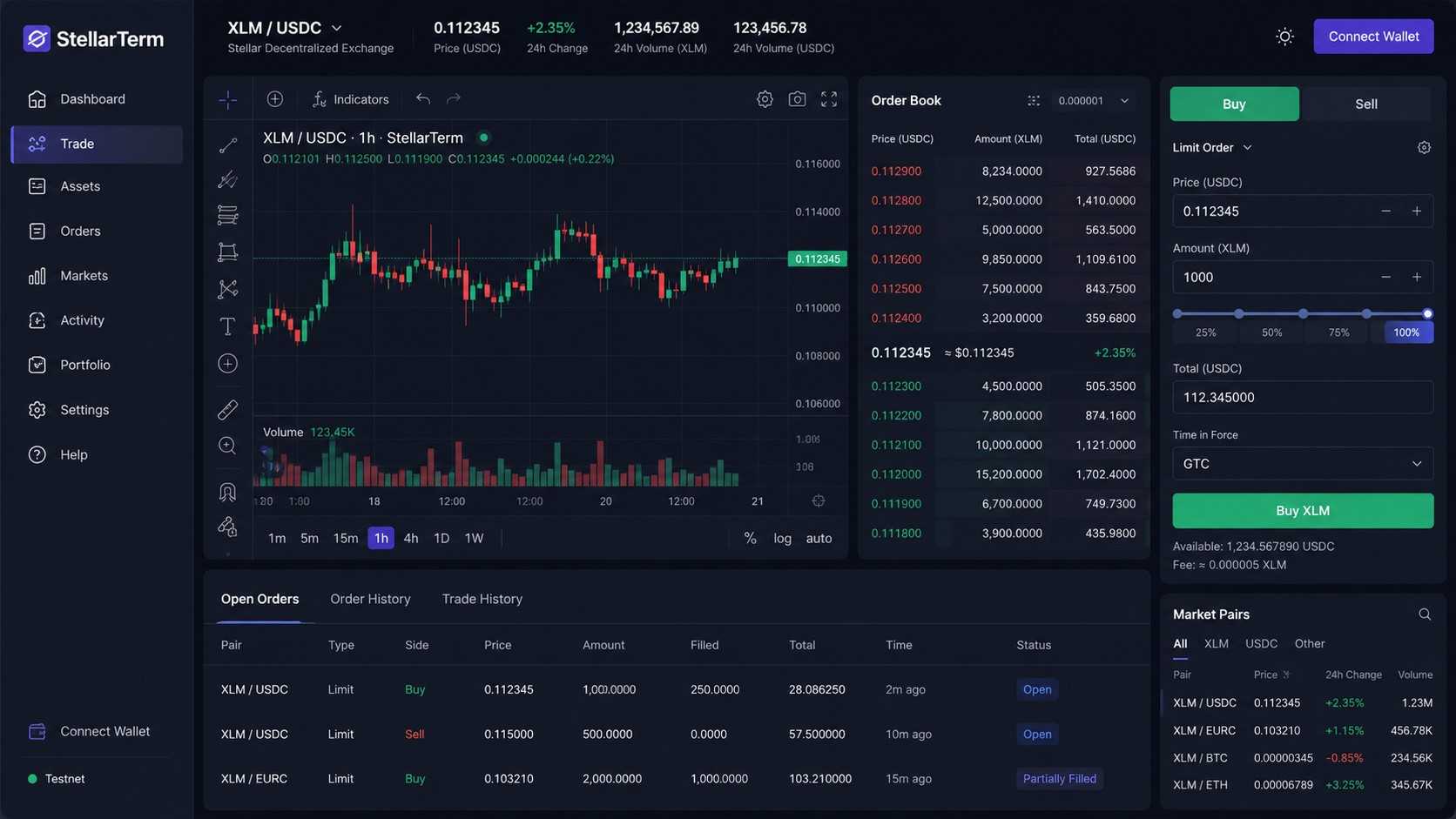Click the top Connect Wallet button
The image size is (1456, 819).
pyautogui.click(x=1373, y=37)
